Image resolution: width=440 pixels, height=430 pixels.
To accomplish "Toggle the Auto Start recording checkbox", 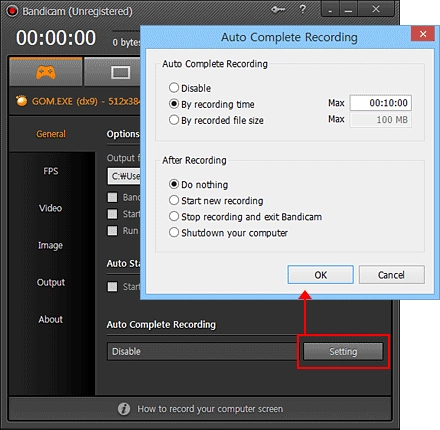I will click(112, 287).
